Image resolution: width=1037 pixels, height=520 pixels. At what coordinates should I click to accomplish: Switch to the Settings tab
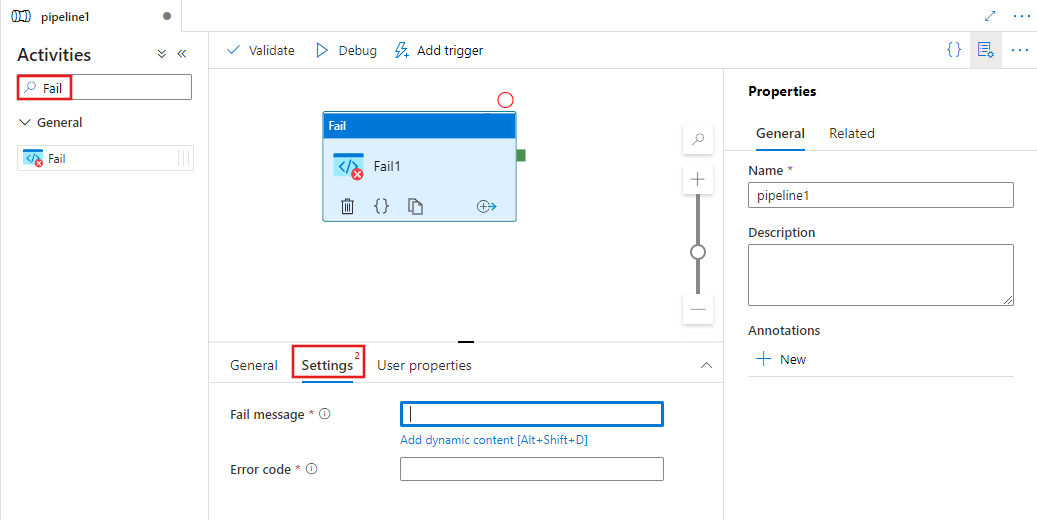(327, 365)
